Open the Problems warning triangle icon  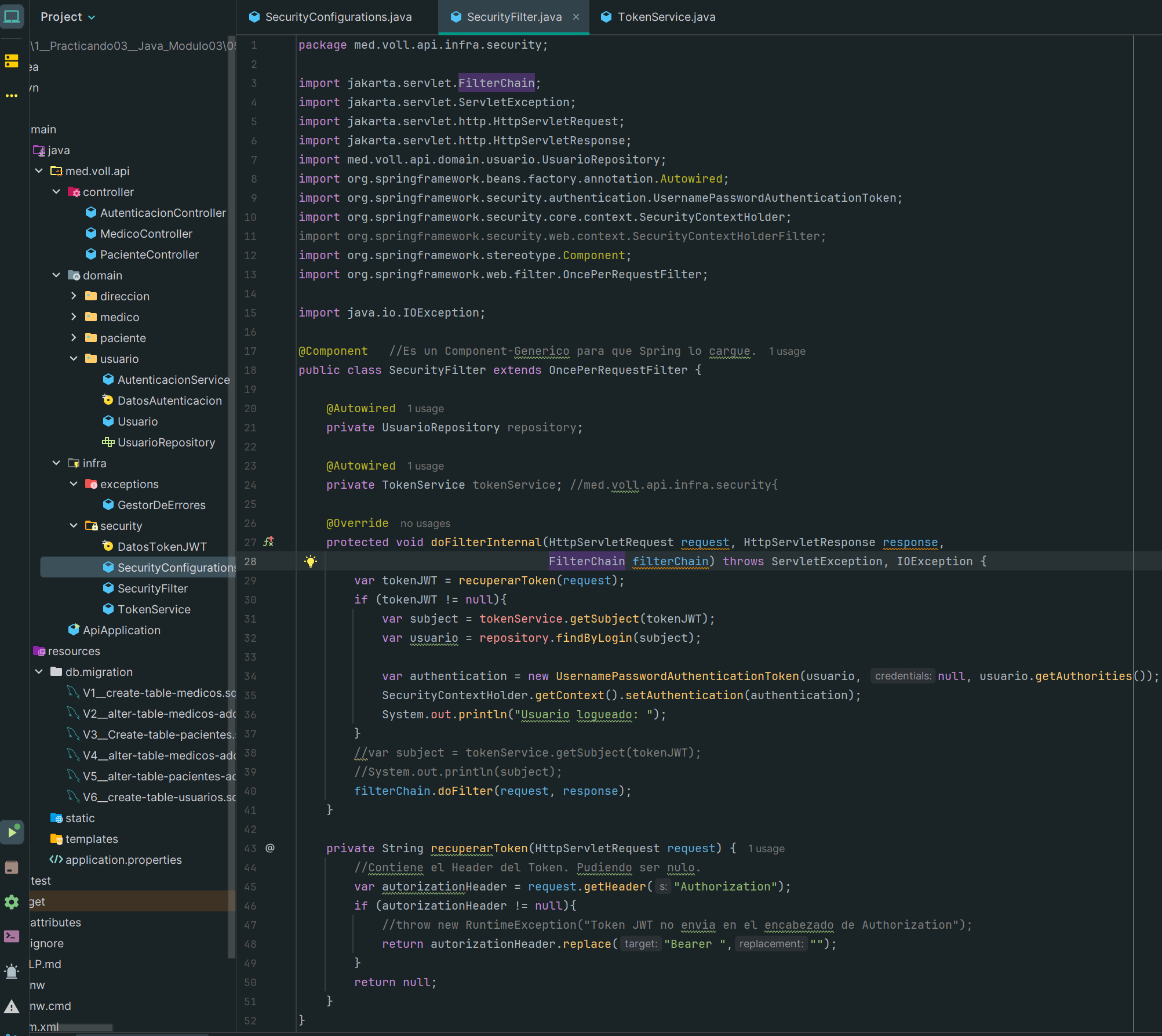click(x=12, y=1006)
